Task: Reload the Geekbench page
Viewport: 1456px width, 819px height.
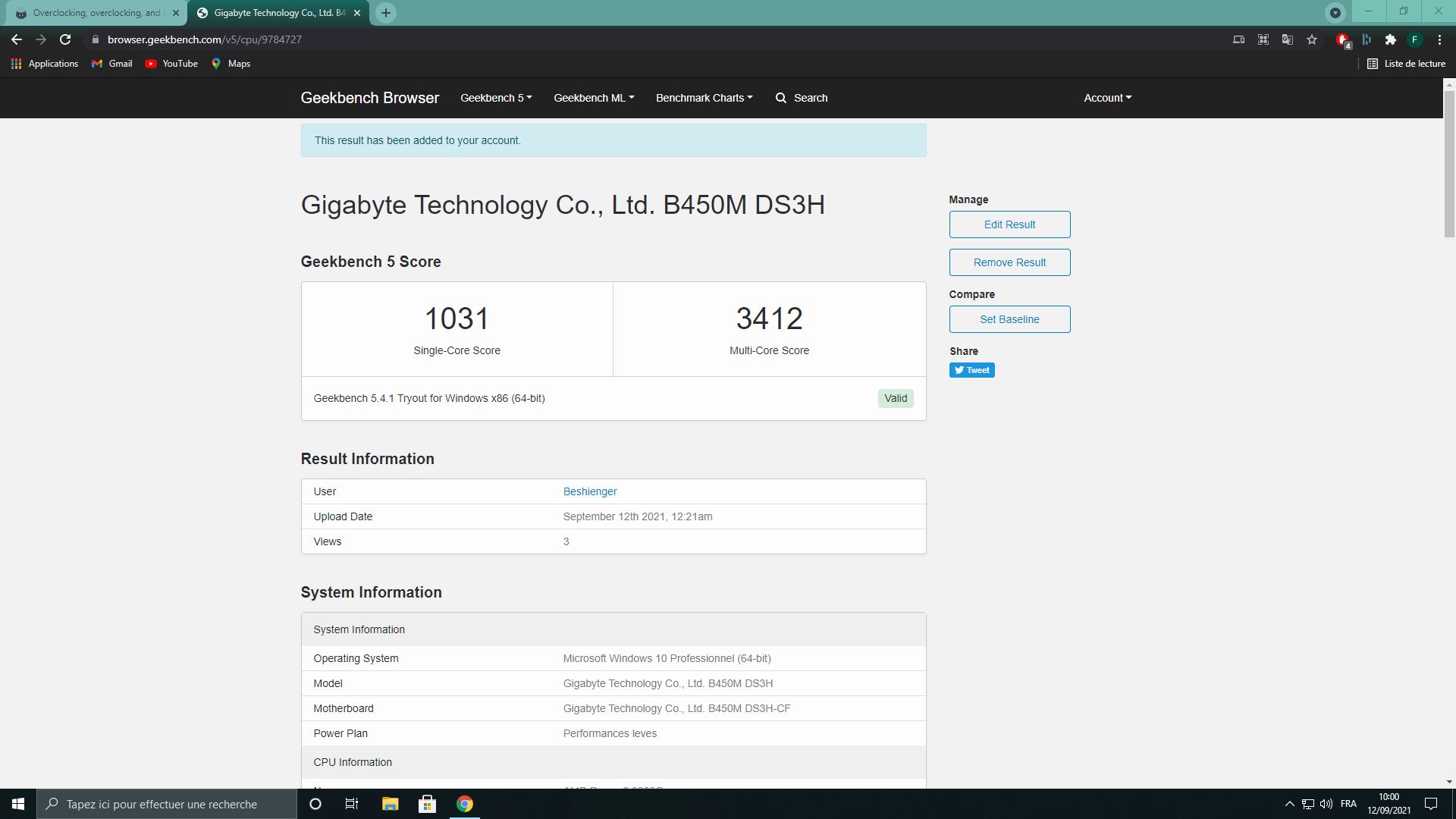Action: click(65, 39)
